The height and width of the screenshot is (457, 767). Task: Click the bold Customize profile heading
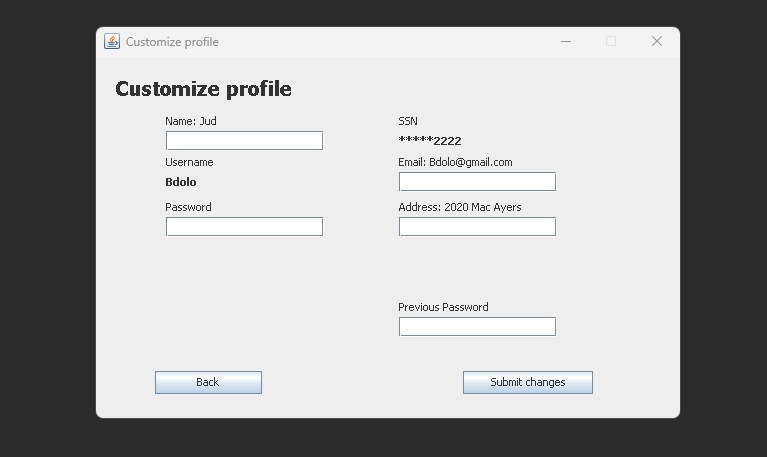click(x=203, y=89)
